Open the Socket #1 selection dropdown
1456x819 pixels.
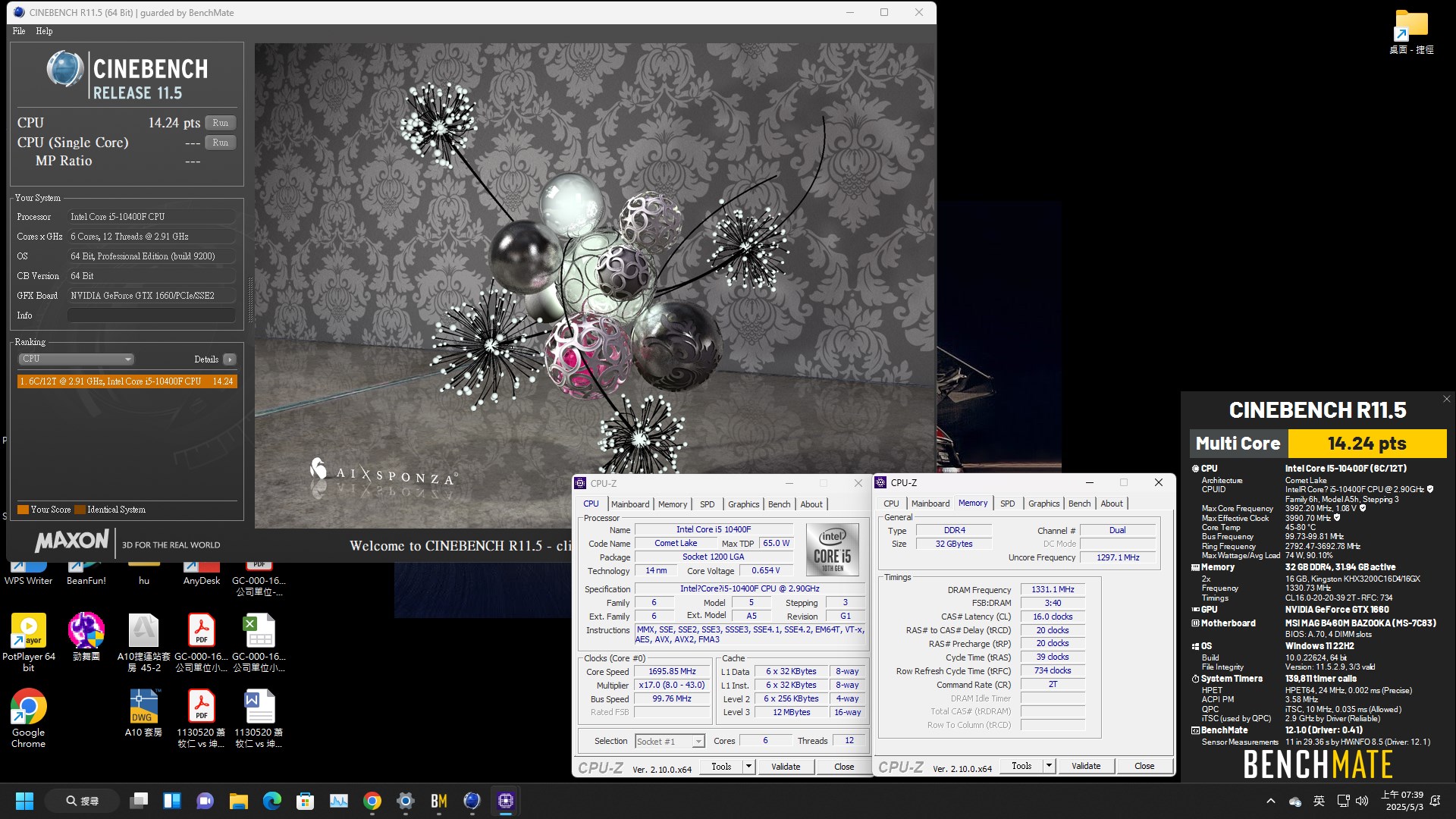[670, 741]
